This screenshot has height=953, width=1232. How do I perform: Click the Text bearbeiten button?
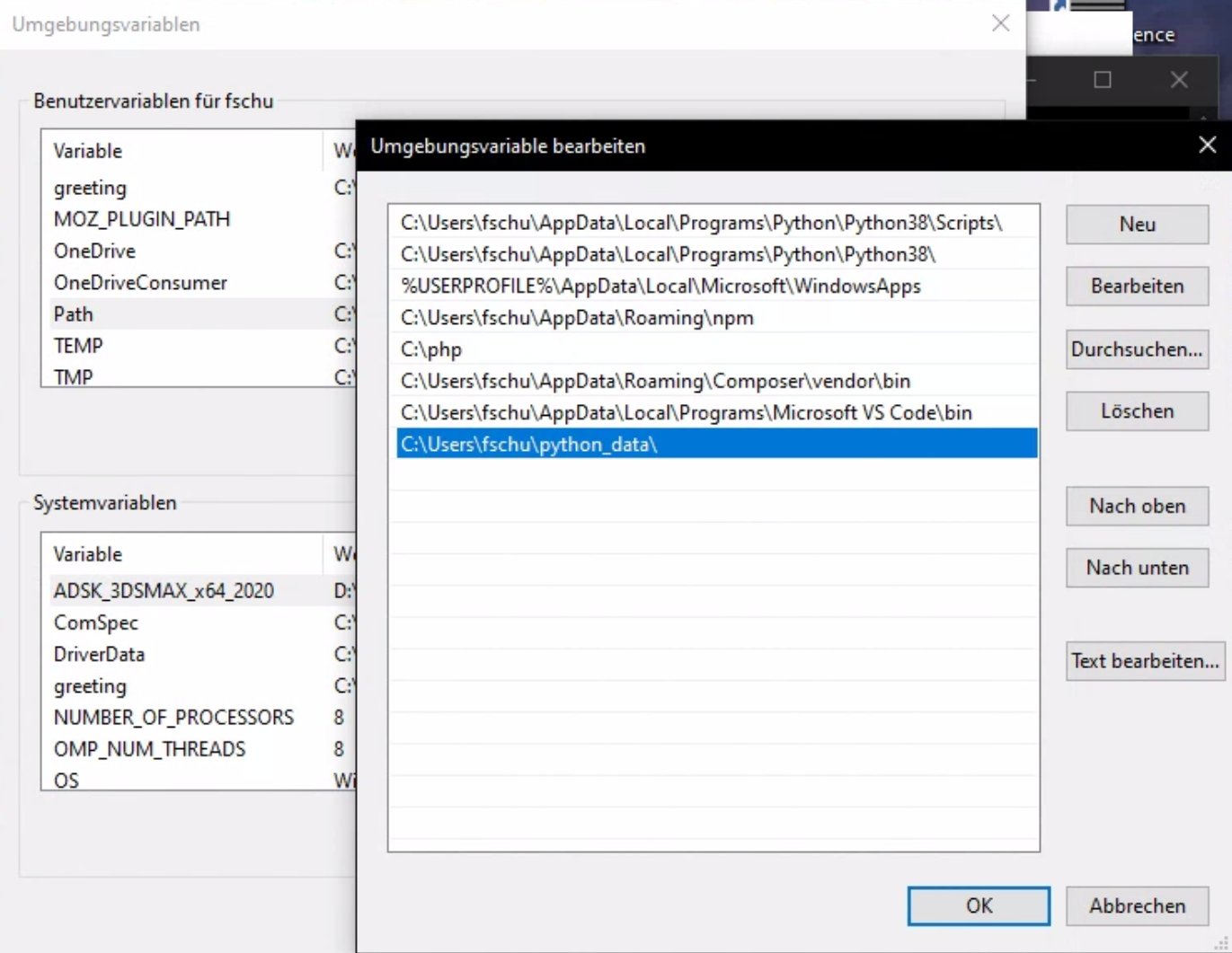coord(1144,660)
